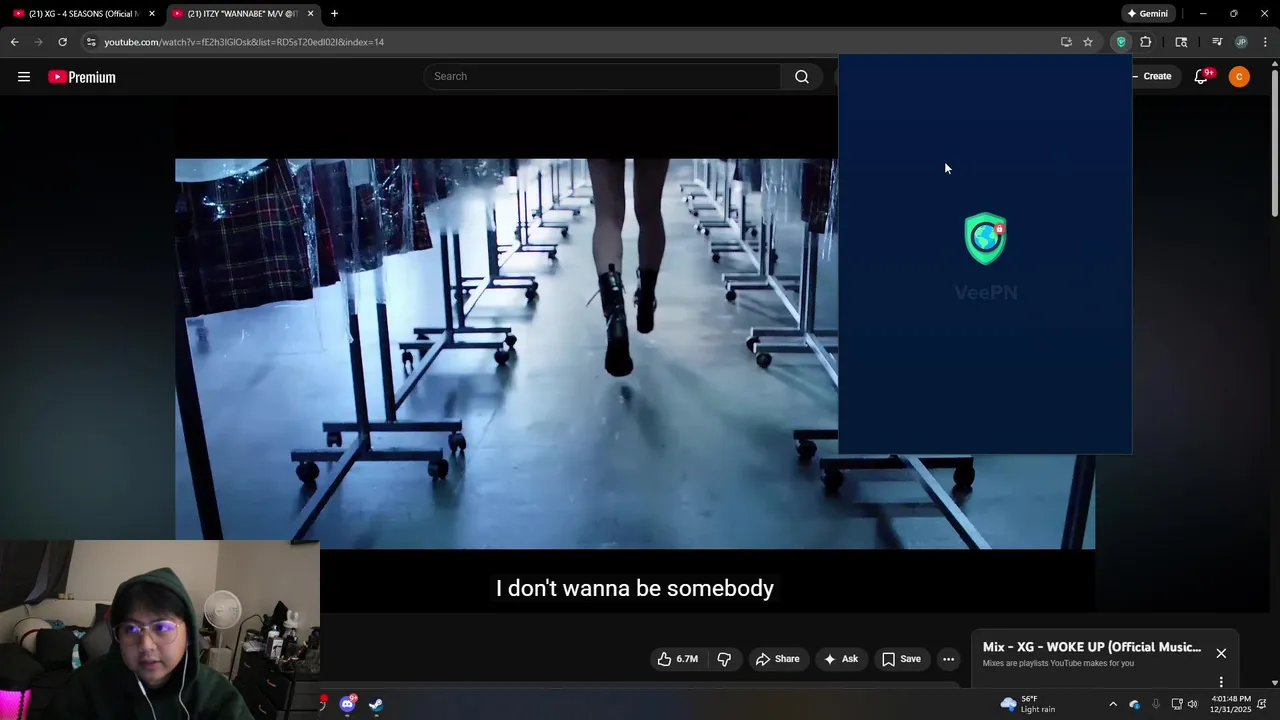Screen dimensions: 1280x720
Task: Dislike the video
Action: (x=724, y=659)
